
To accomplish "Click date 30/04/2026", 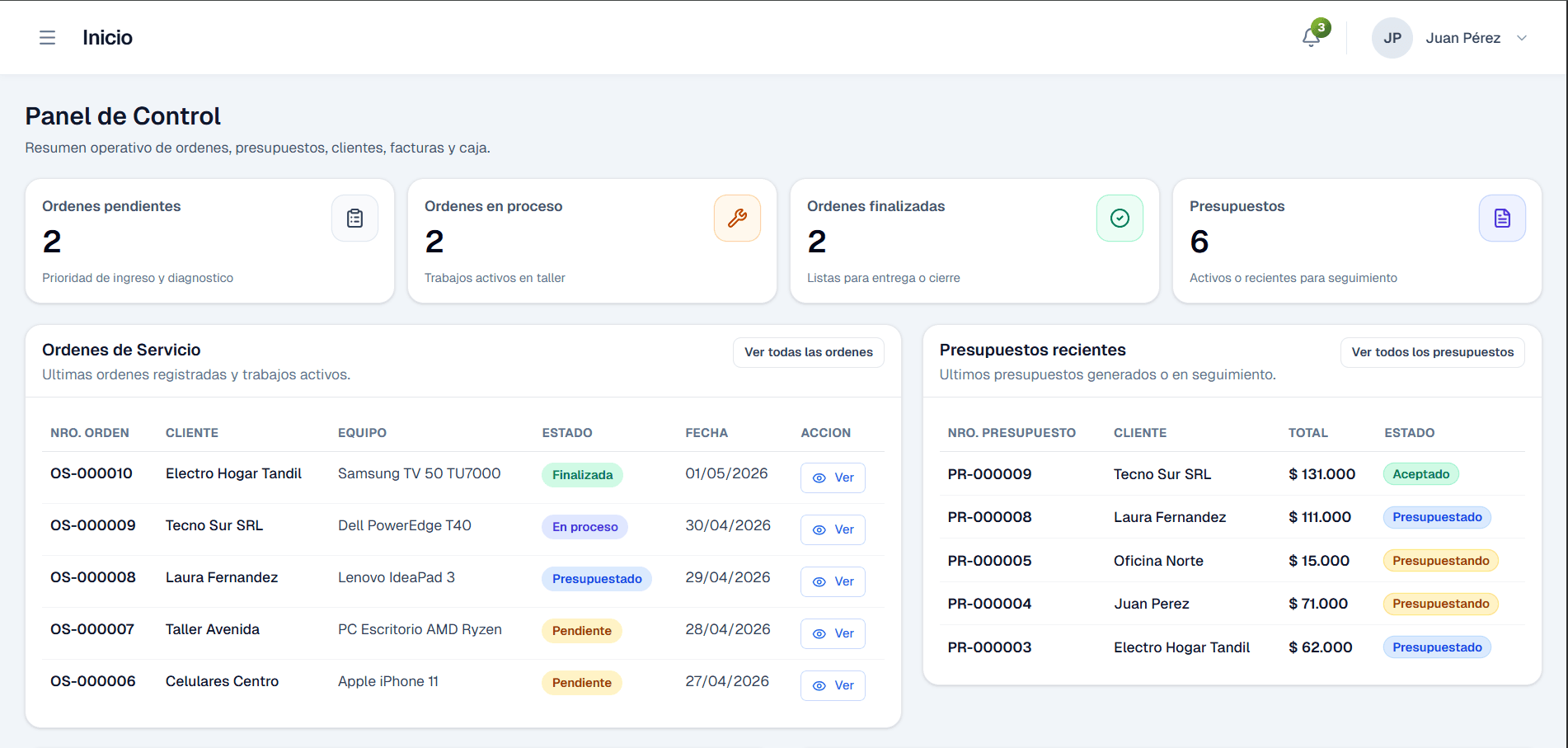I will point(728,525).
